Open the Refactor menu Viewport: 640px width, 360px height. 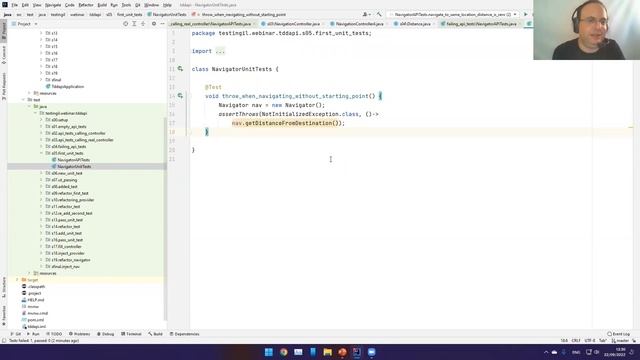click(x=86, y=5)
